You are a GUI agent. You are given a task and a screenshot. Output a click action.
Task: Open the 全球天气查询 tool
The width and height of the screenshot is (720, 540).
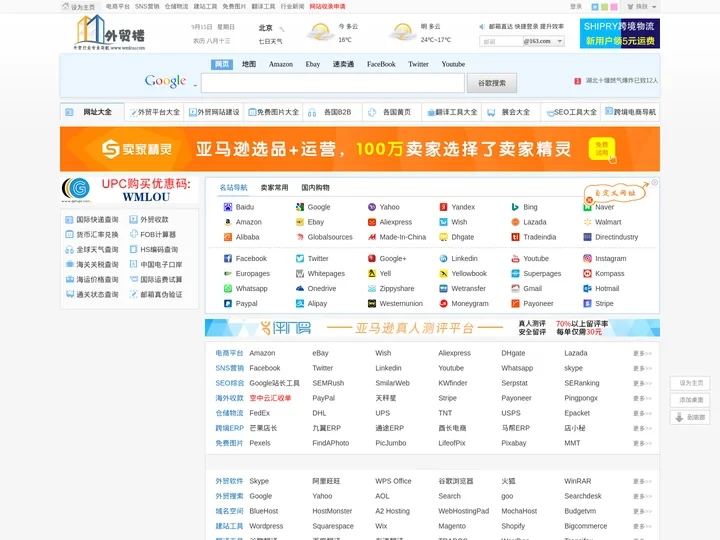(x=92, y=249)
